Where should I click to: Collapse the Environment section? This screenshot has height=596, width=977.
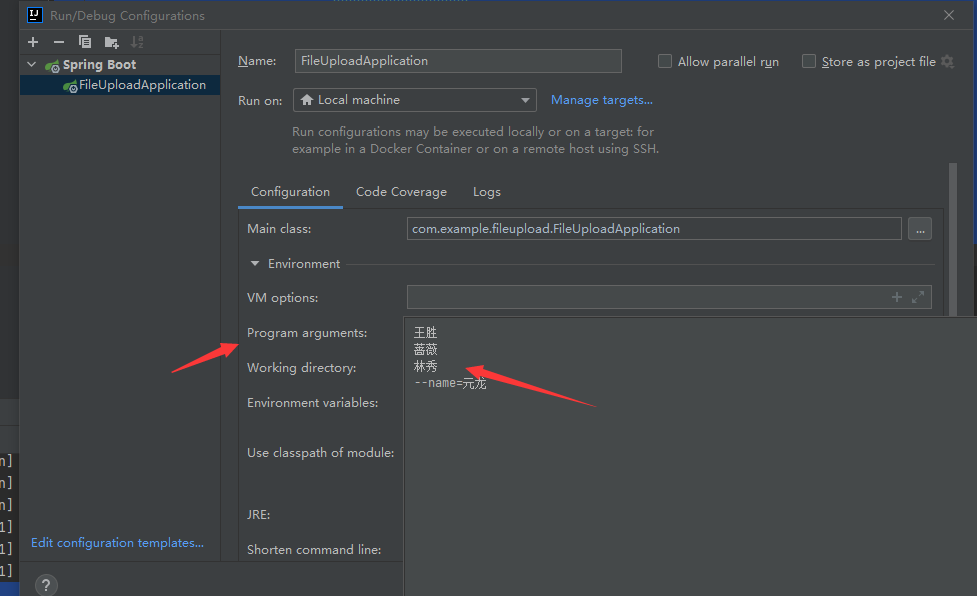click(255, 263)
